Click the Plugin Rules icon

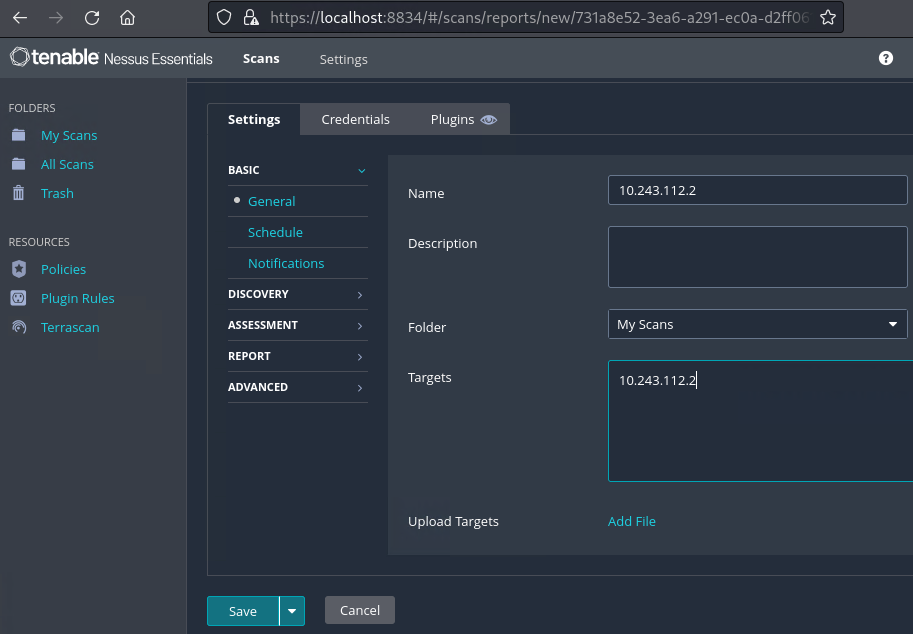pyautogui.click(x=18, y=298)
